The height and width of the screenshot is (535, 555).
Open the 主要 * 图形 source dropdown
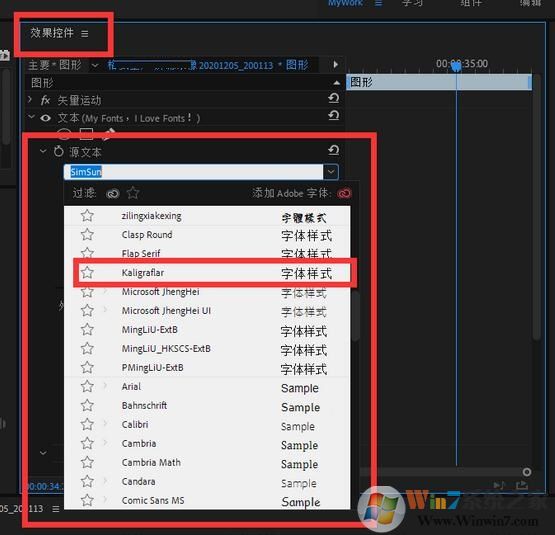pos(95,66)
